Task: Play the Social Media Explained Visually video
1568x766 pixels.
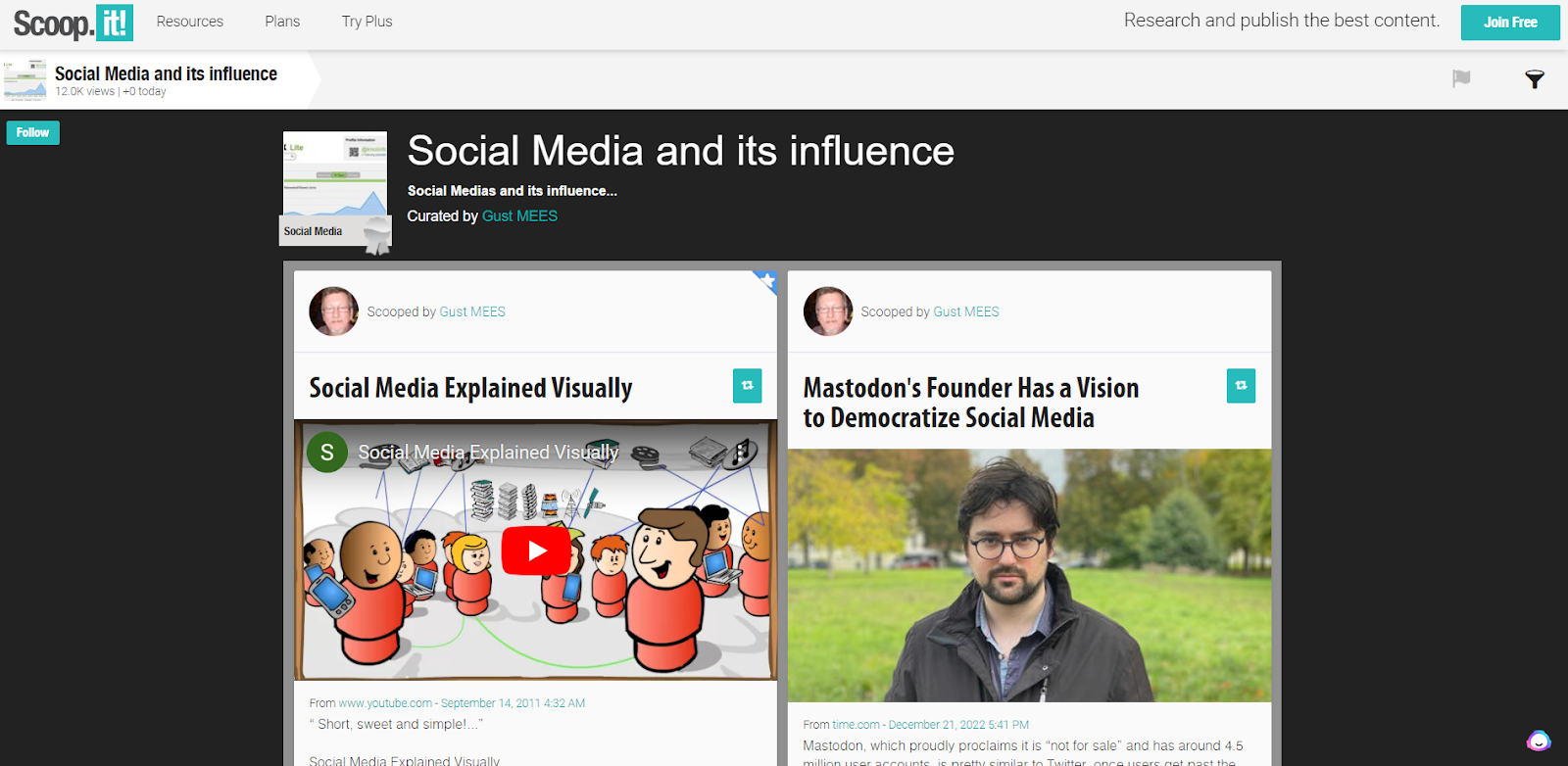Action: 536,551
